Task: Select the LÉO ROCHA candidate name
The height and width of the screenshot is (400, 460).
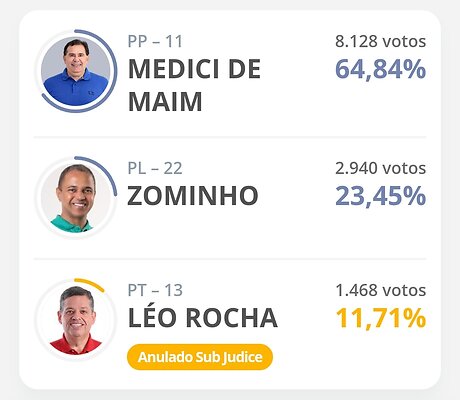Action: click(203, 317)
